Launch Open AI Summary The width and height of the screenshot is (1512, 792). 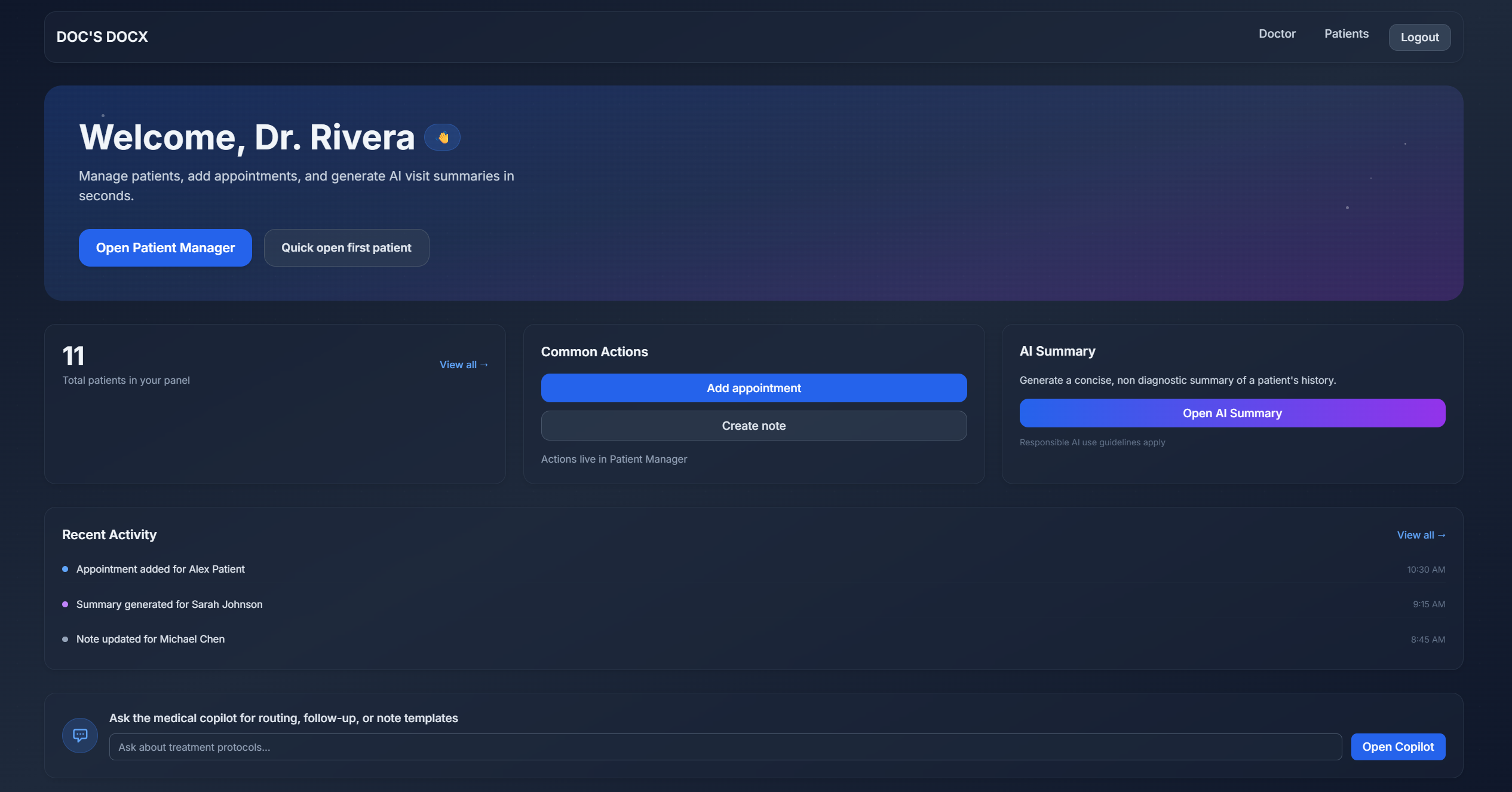click(x=1232, y=413)
